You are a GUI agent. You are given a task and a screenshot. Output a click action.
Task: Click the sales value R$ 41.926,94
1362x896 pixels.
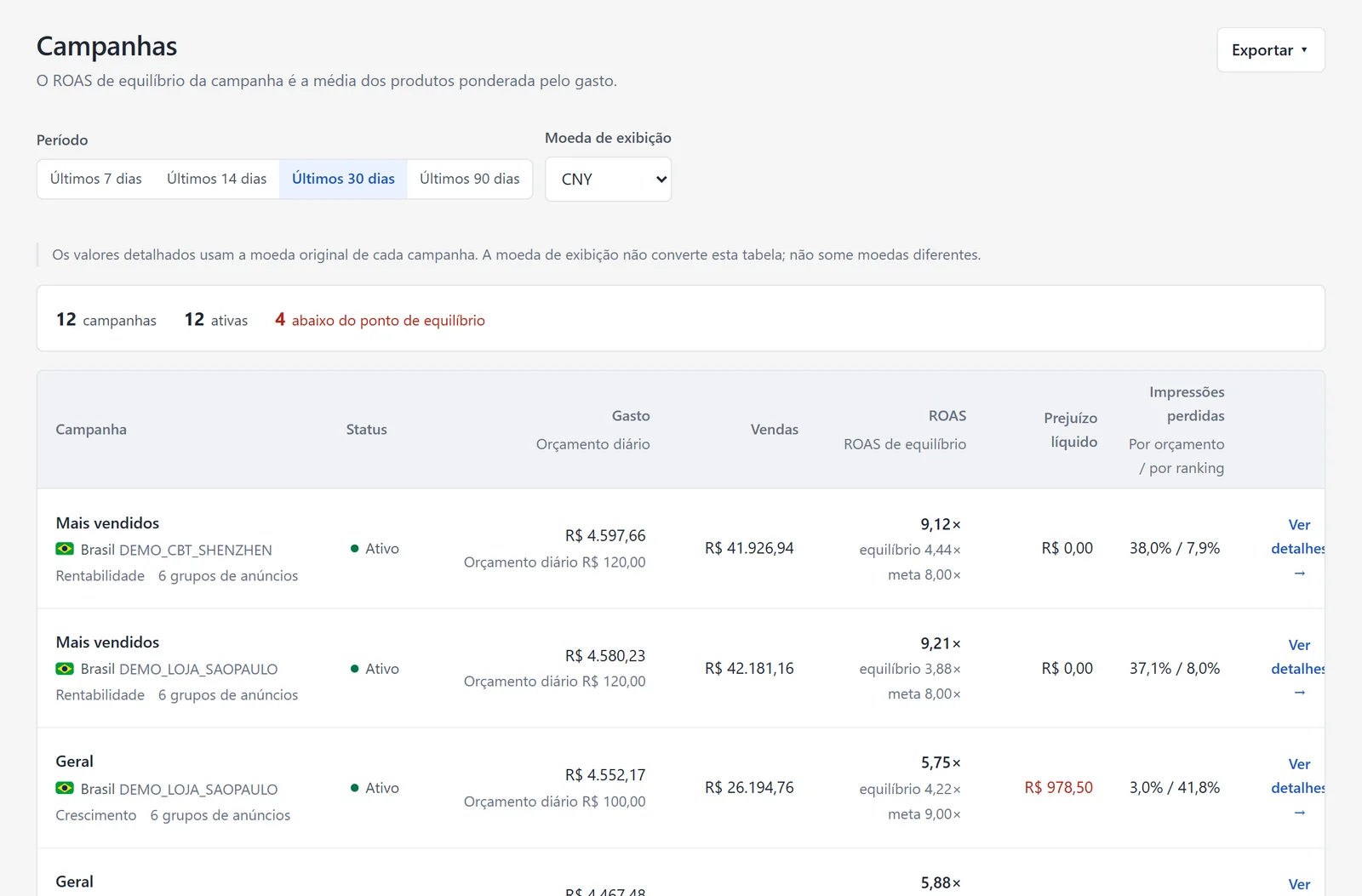749,549
